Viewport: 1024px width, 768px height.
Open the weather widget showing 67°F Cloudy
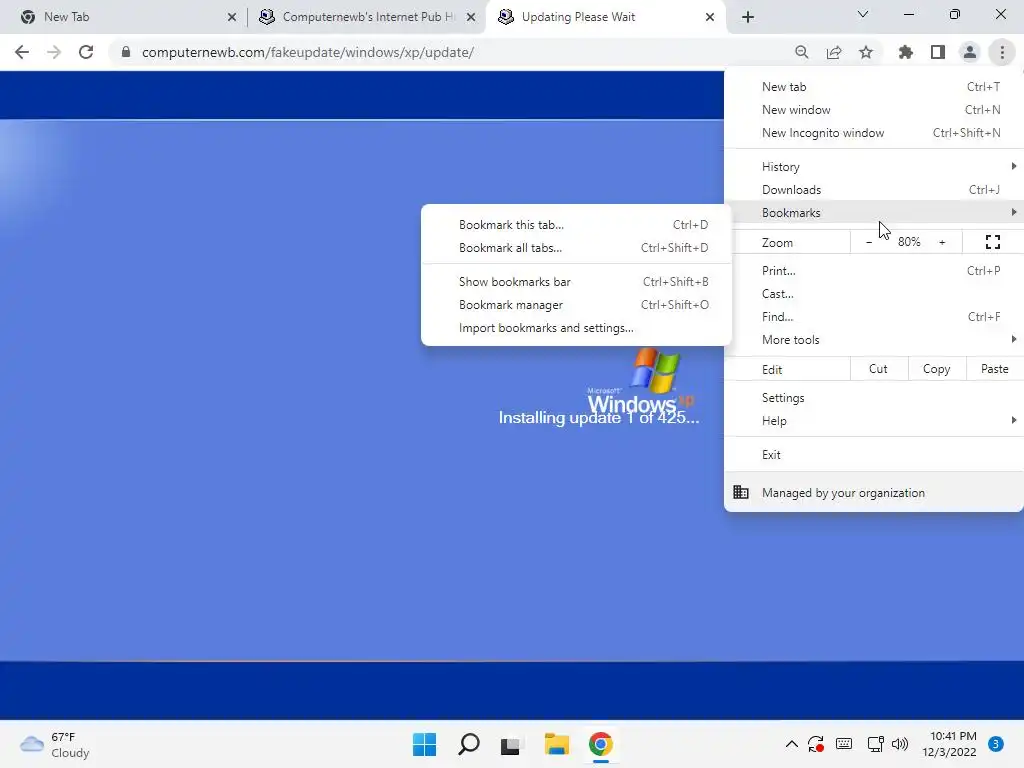click(x=55, y=744)
